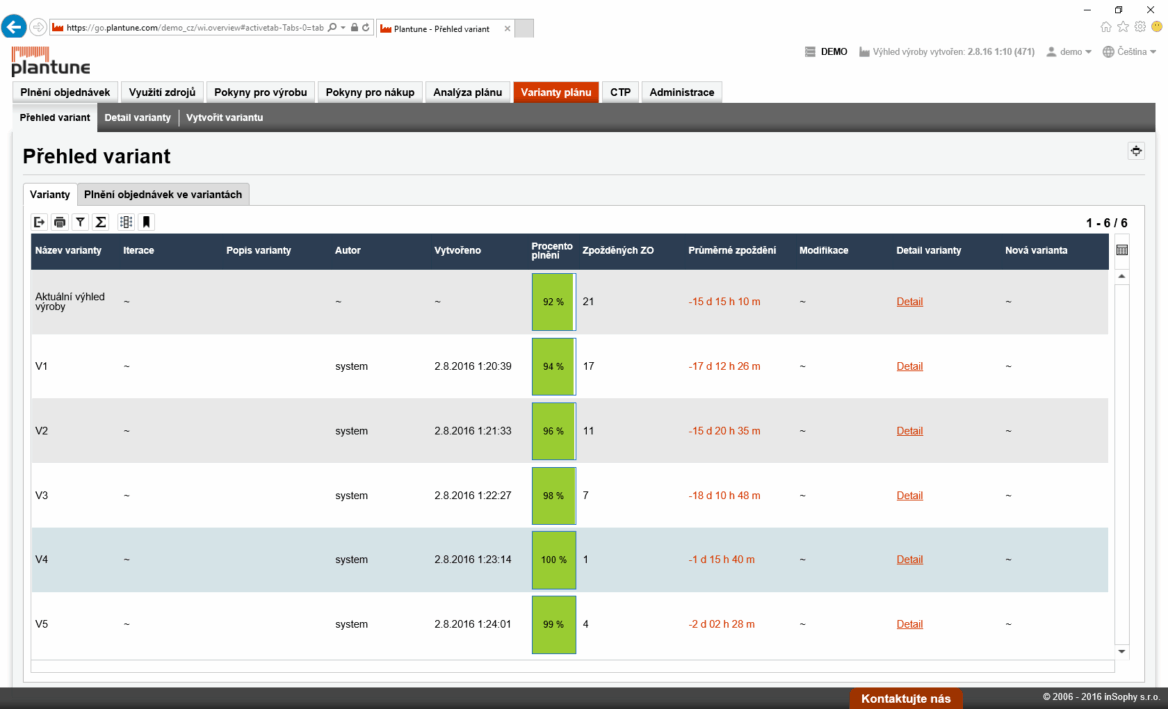This screenshot has height=709, width=1168.
Task: Click the print icon above the table
Action: tap(60, 222)
